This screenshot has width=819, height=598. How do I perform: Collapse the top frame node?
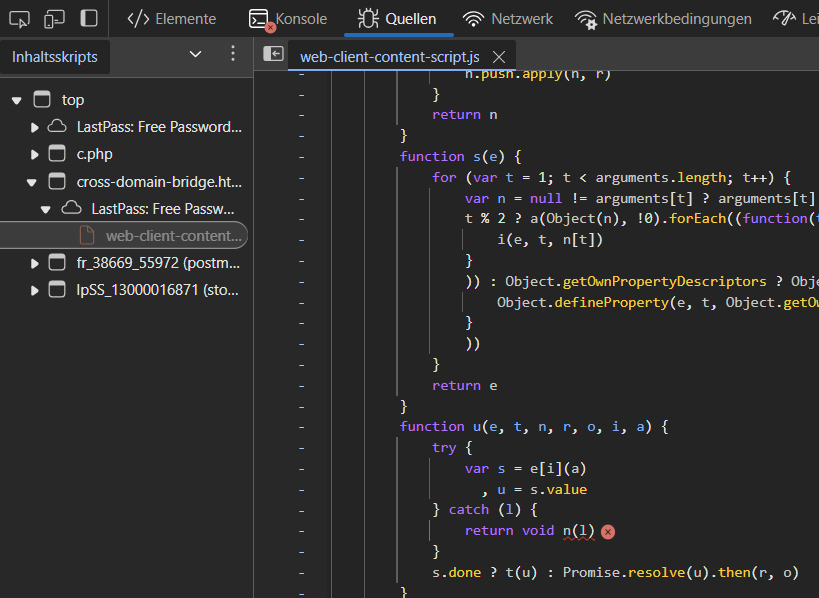(17, 100)
